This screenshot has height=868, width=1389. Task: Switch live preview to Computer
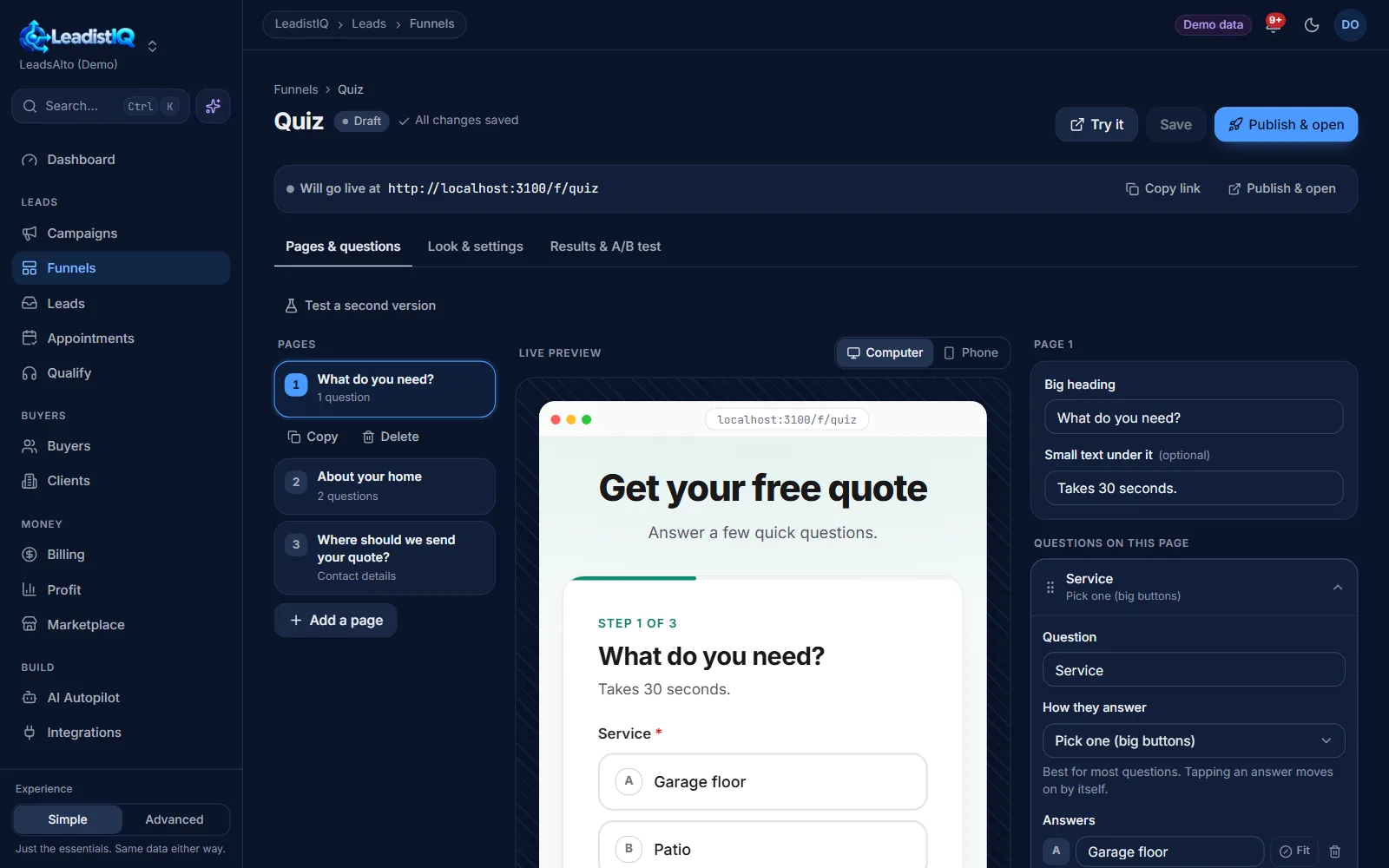coord(885,353)
